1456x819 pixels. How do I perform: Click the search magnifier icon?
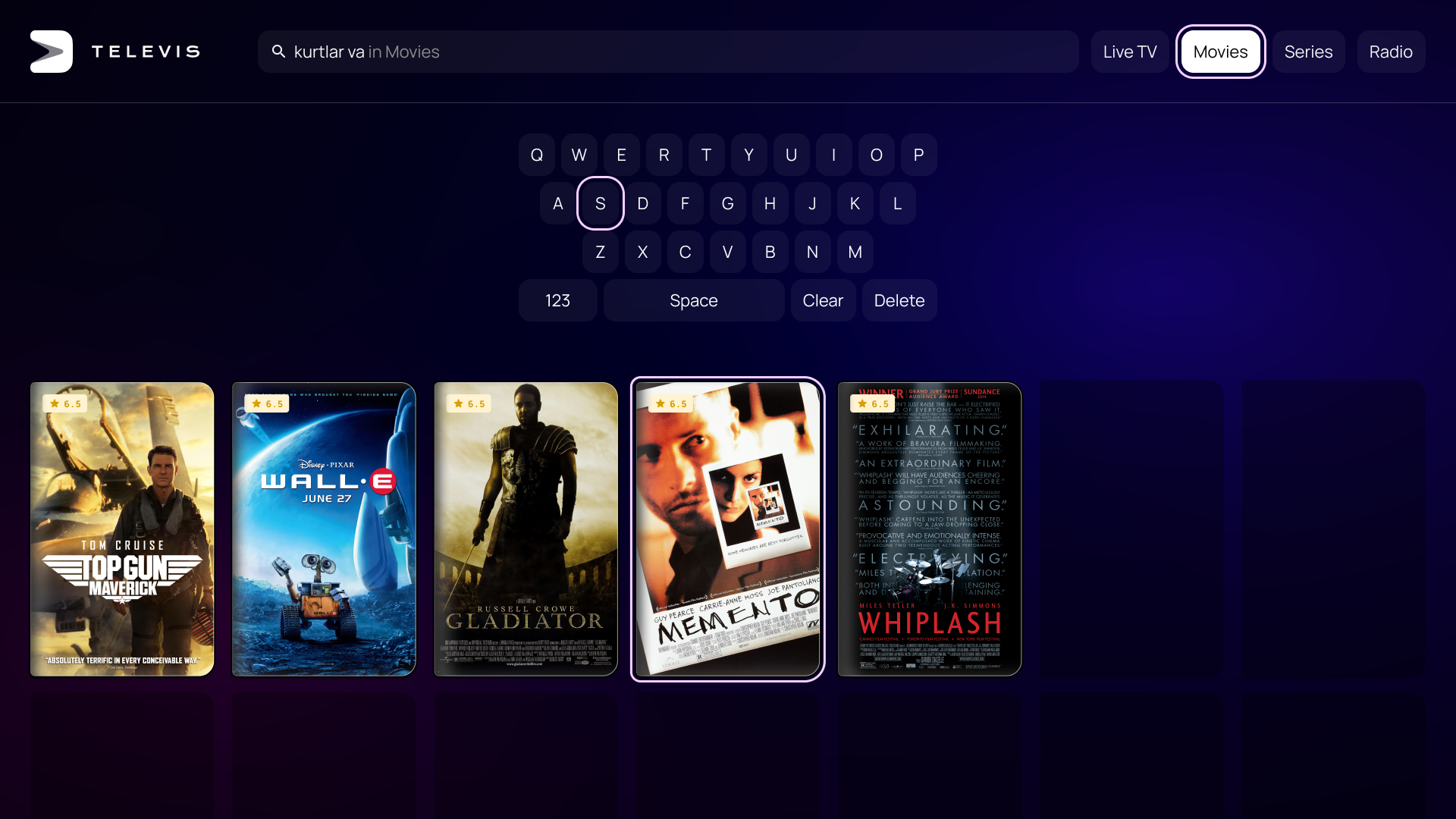pyautogui.click(x=278, y=52)
